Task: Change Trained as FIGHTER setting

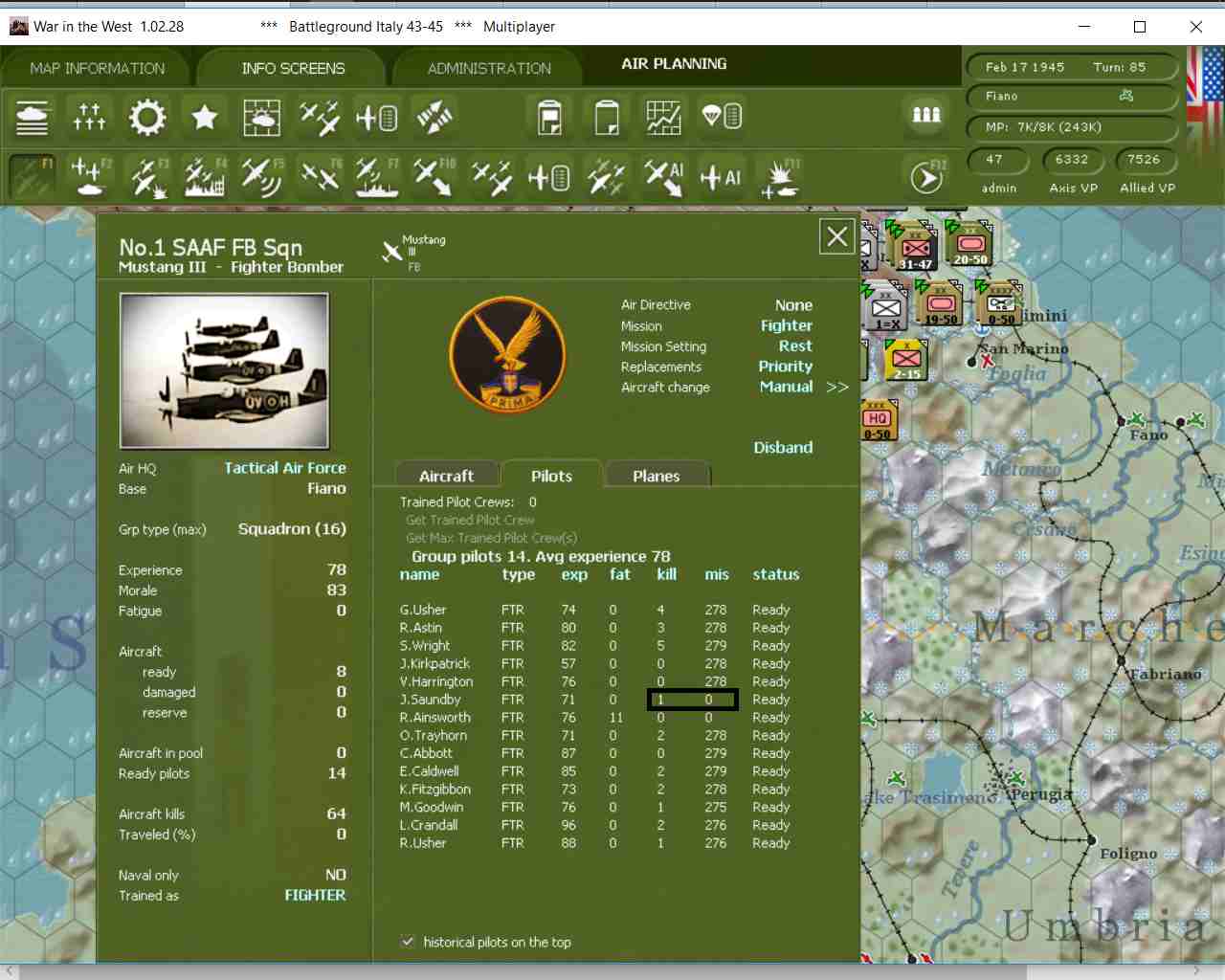Action: tap(315, 895)
